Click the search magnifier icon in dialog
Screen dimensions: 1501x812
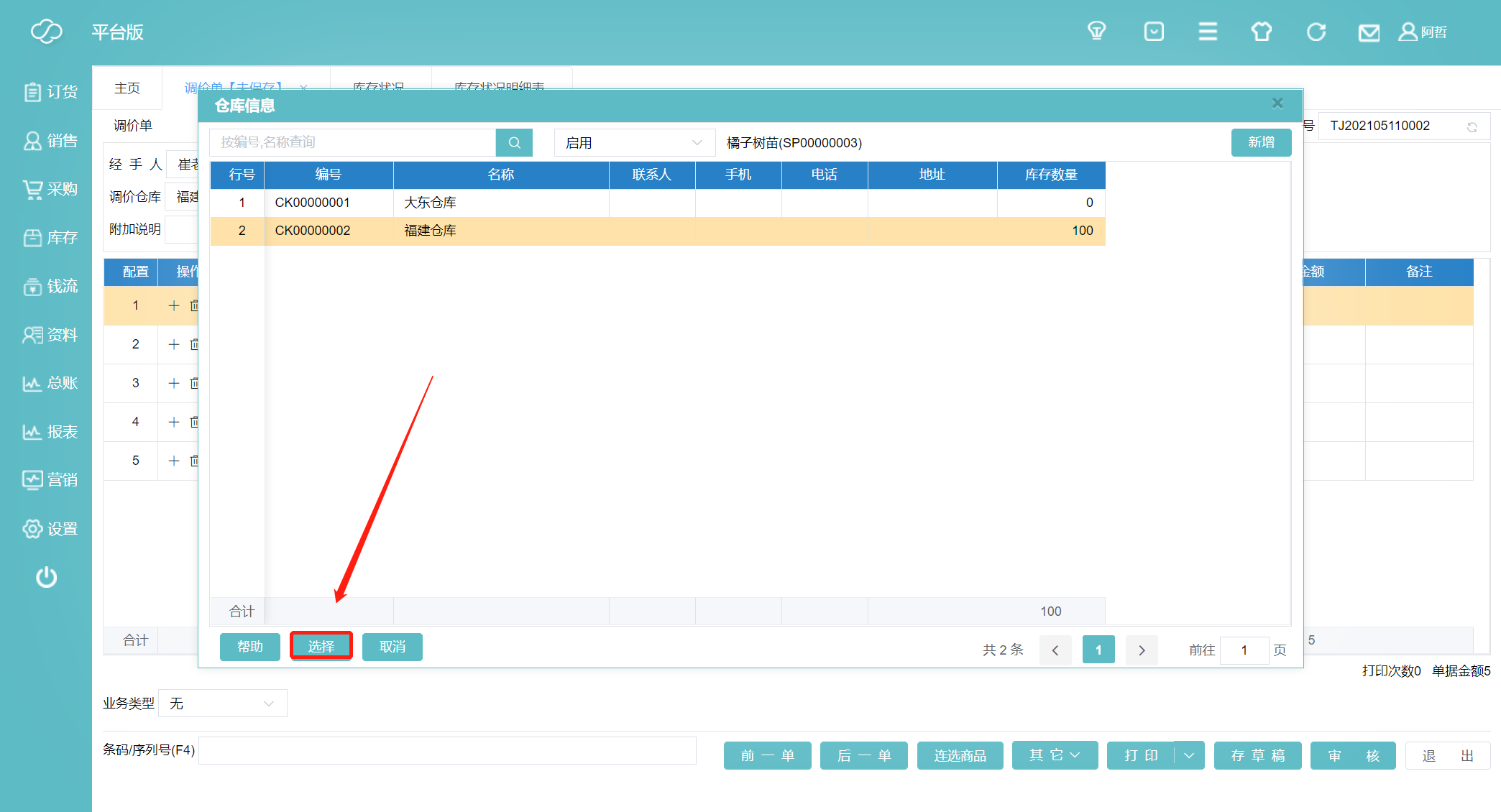tap(514, 142)
